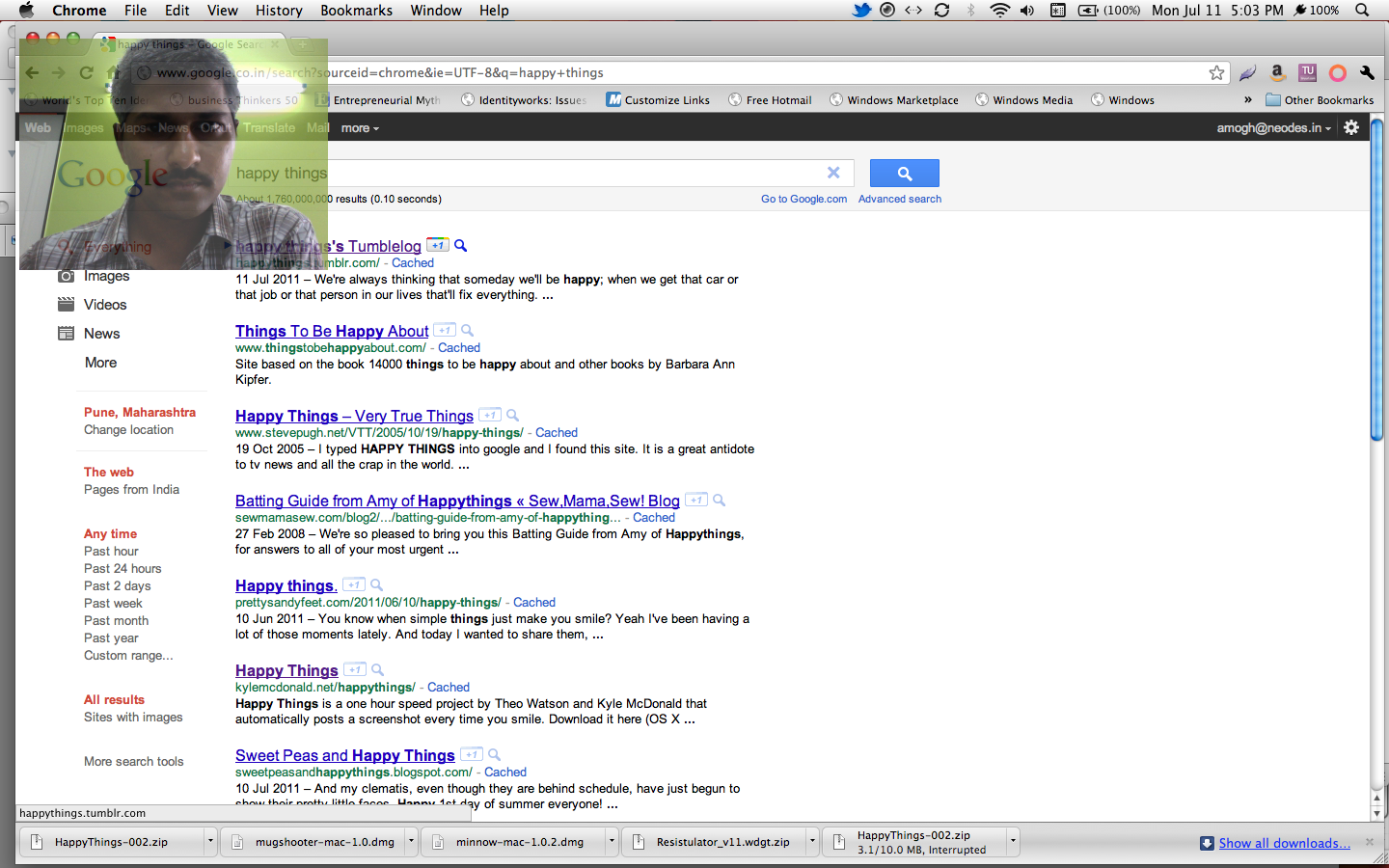
Task: Click the menu bar clock Mon Jul 11
Action: pos(1217,11)
